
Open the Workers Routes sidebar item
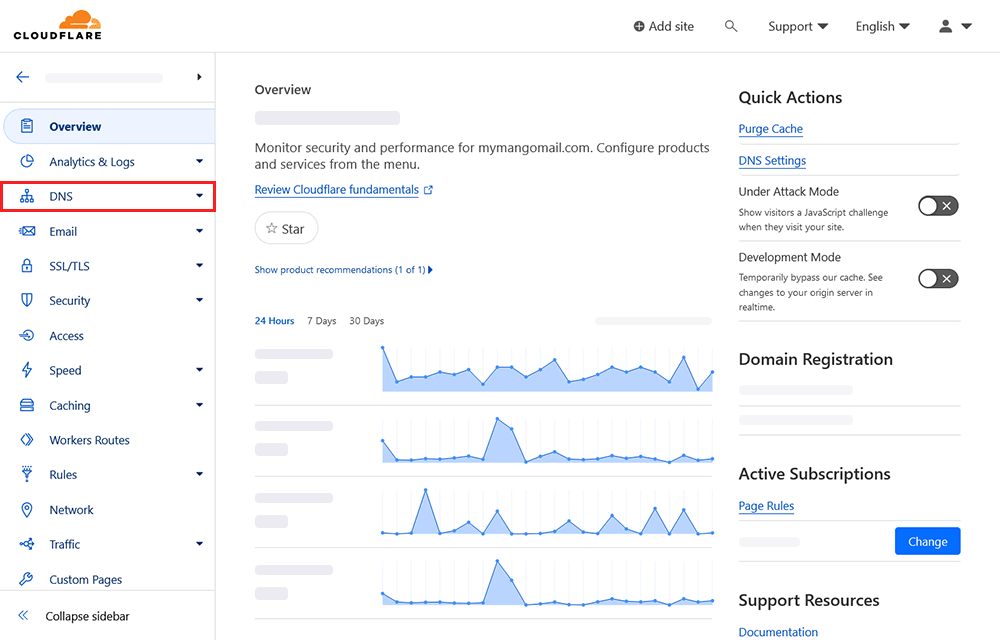click(x=108, y=440)
